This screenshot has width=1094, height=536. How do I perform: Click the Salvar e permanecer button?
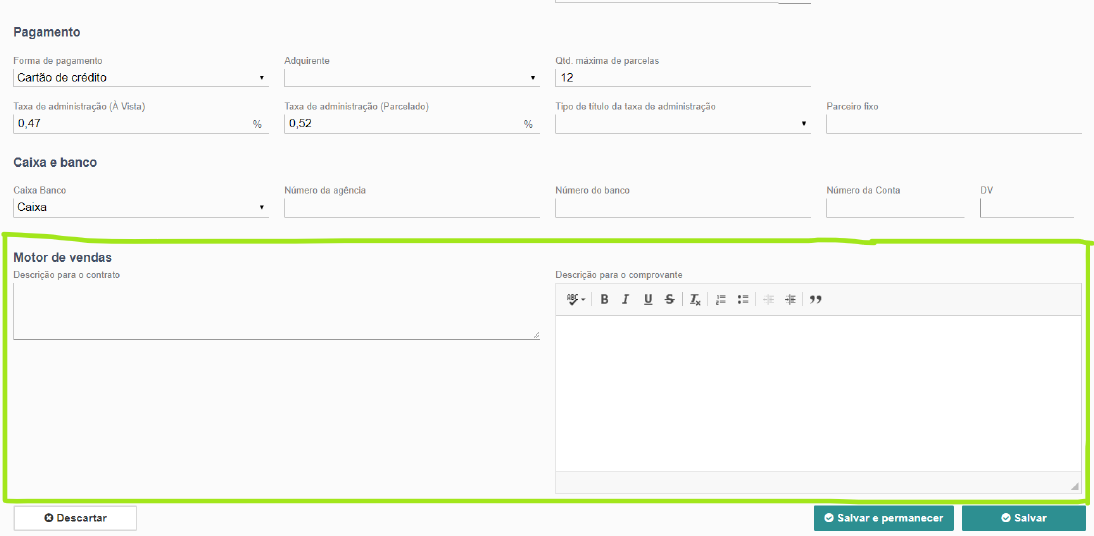pos(883,518)
